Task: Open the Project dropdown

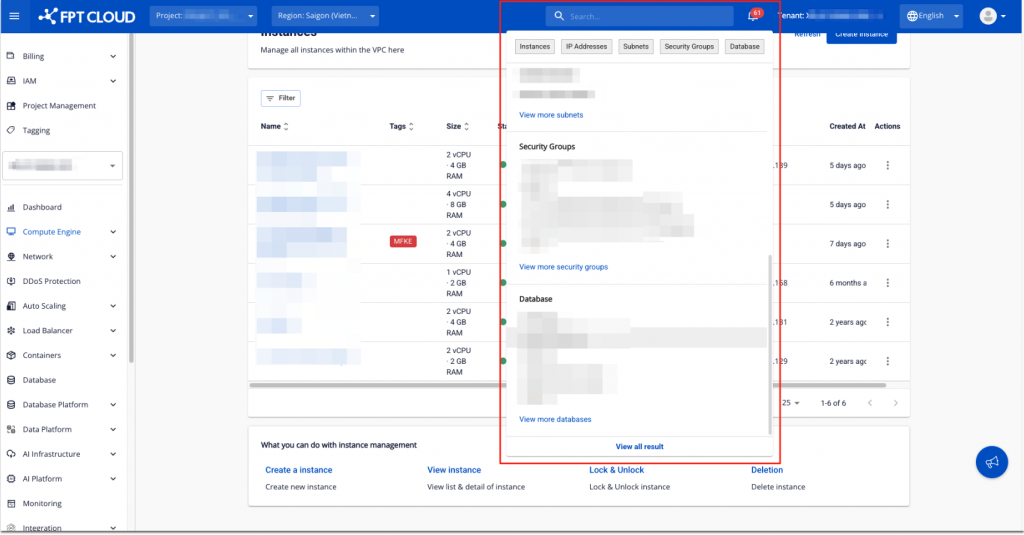Action: pyautogui.click(x=203, y=16)
